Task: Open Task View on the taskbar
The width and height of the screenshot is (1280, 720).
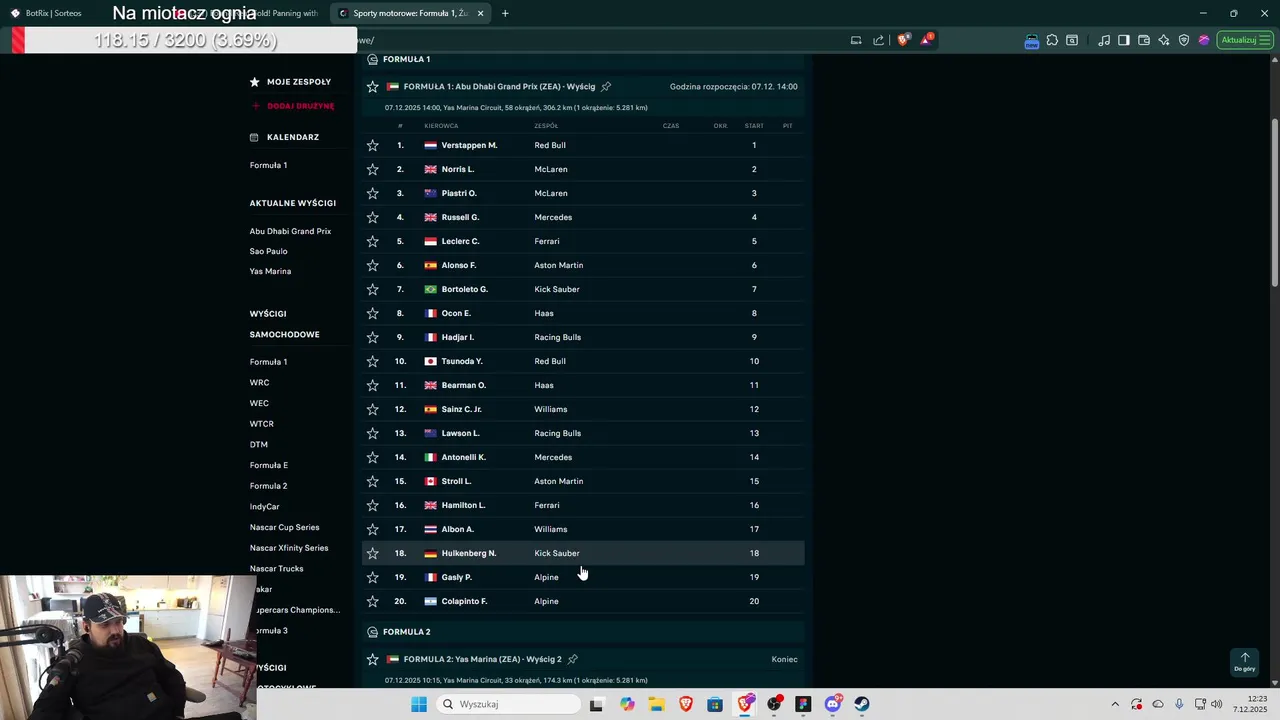Action: tap(596, 704)
